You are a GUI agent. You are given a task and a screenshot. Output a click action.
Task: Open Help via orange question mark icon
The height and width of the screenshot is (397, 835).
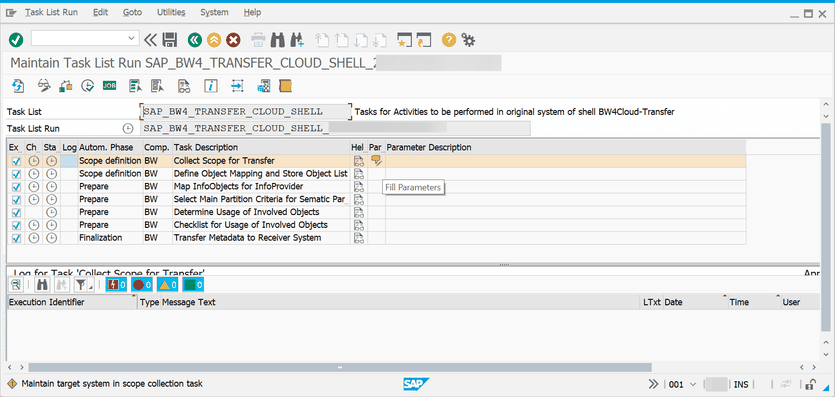pyautogui.click(x=449, y=39)
